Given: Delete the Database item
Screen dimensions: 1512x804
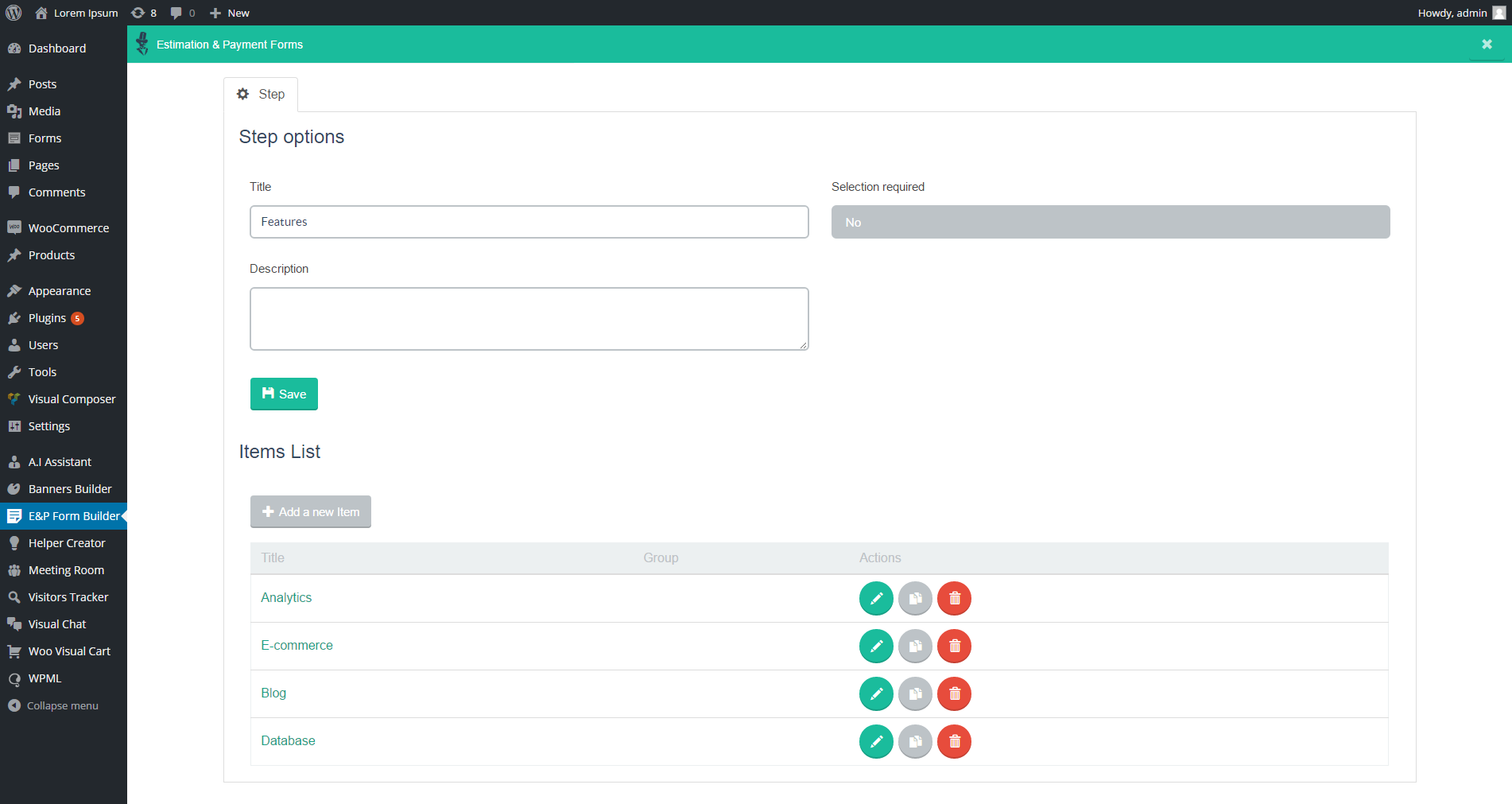Looking at the screenshot, I should point(953,741).
